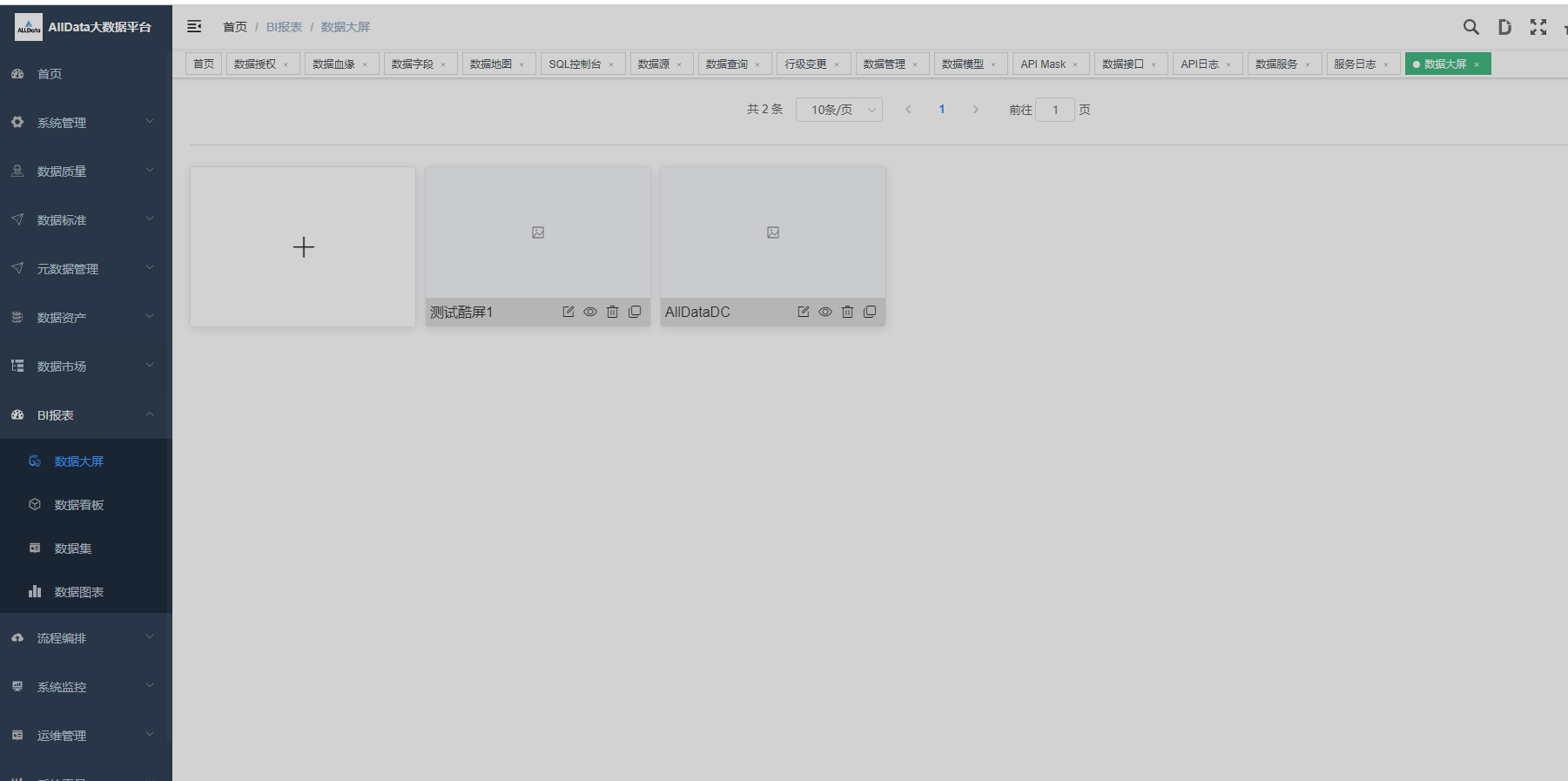1568x781 pixels.
Task: Close the 数据授权 tab
Action: 286,64
